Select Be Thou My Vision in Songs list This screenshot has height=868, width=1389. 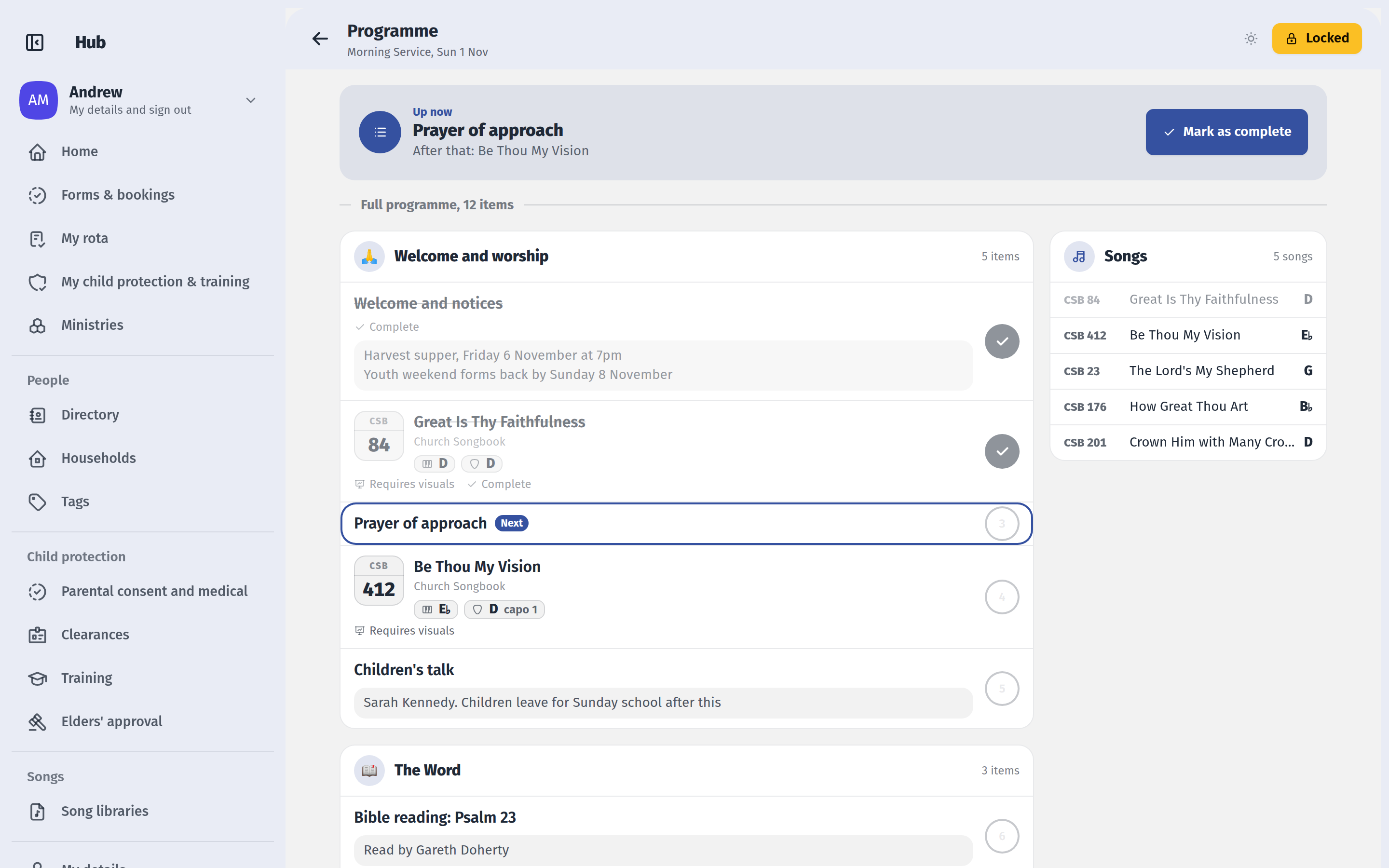[x=1188, y=335]
